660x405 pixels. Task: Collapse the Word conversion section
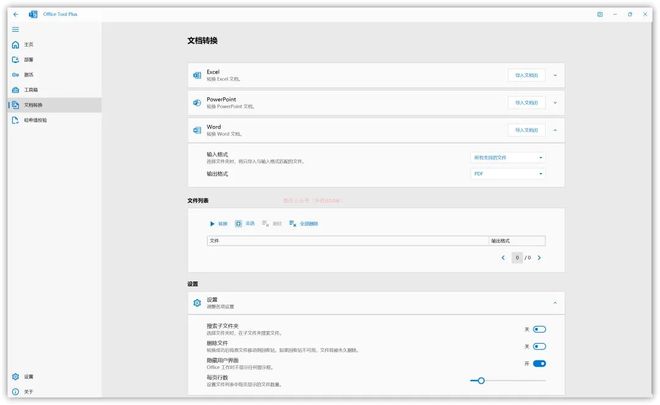coord(555,131)
